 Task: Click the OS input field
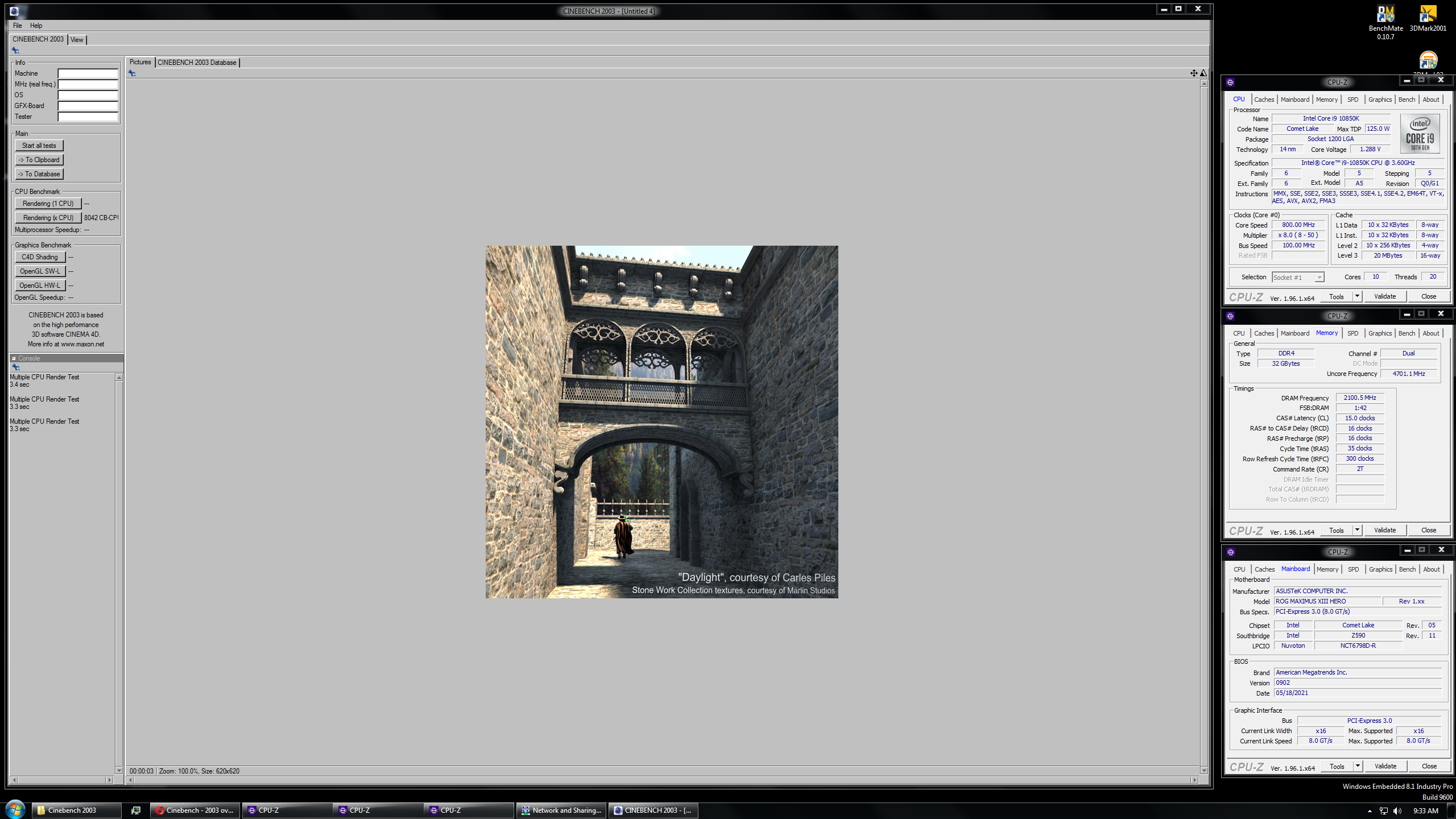88,95
